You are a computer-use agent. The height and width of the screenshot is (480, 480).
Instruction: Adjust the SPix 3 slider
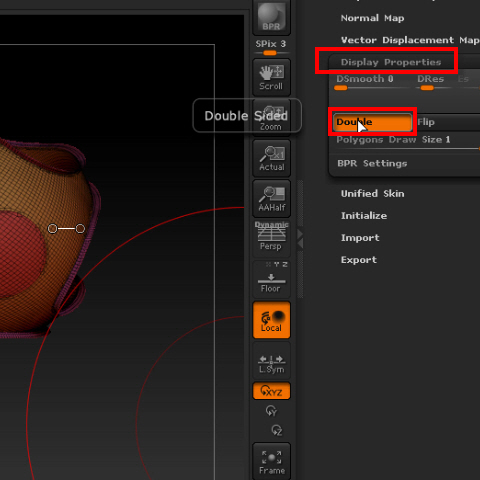pos(271,47)
